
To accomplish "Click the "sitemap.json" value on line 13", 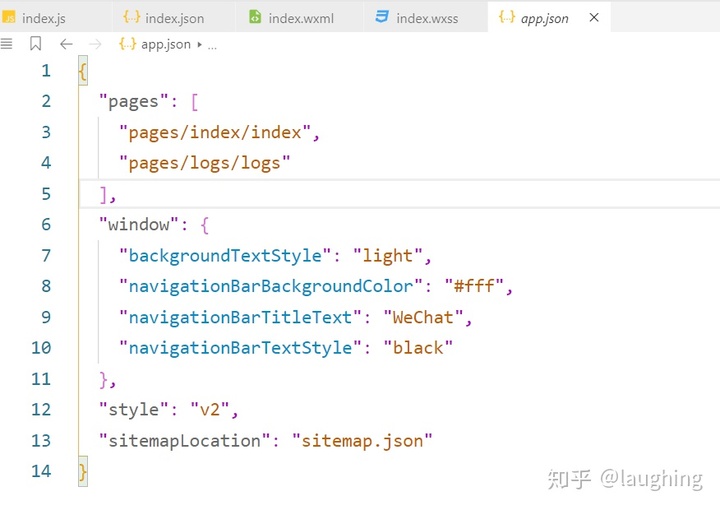I will coord(362,440).
